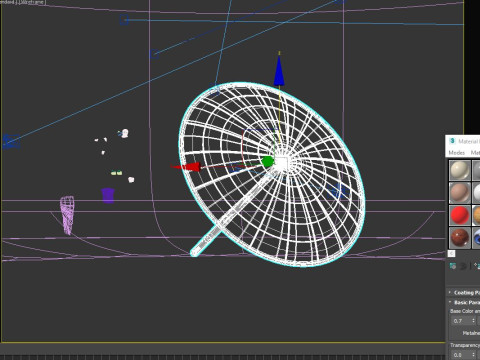Select the cream material sample sphere
The height and width of the screenshot is (360, 480).
point(460,170)
